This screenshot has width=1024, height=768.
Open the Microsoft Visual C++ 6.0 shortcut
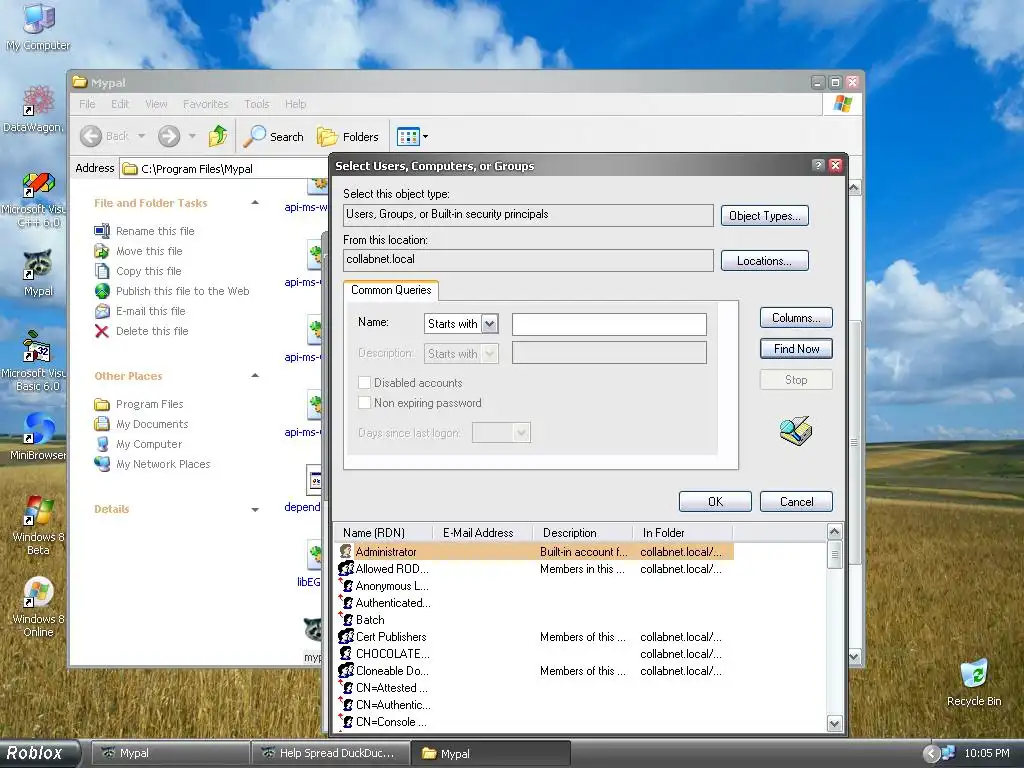tap(38, 199)
